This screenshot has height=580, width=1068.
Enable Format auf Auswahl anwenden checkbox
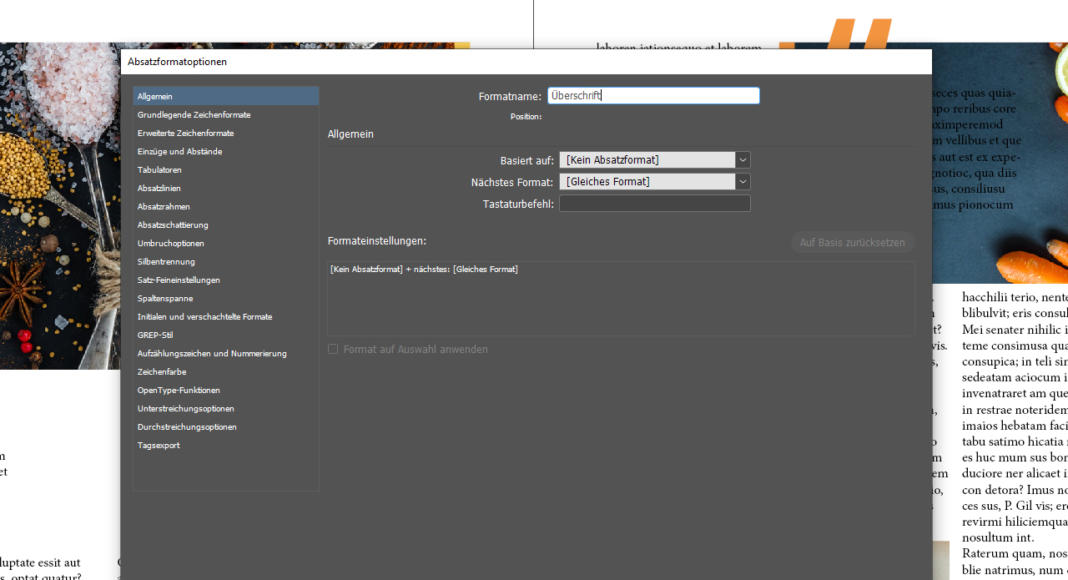[334, 349]
